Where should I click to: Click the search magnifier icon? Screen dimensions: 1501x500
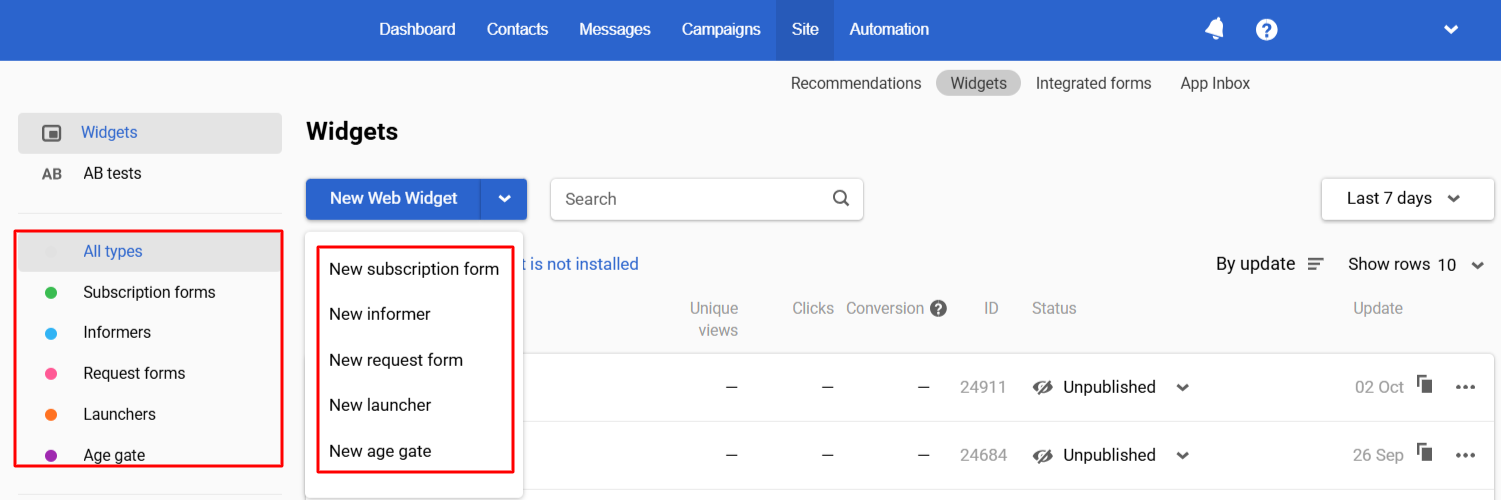pos(841,198)
